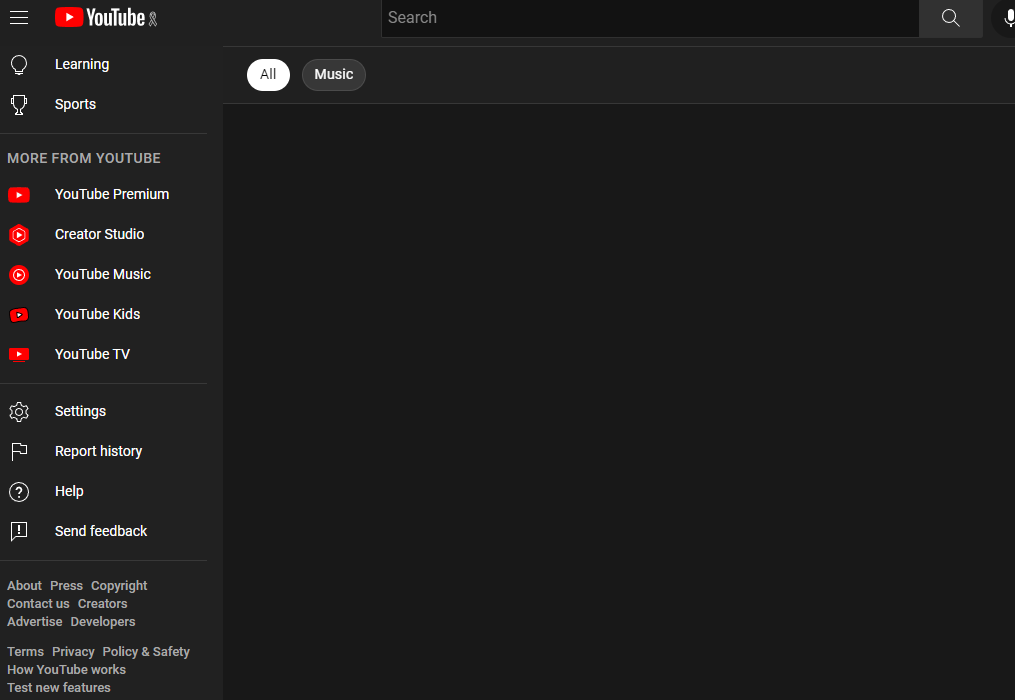This screenshot has width=1015, height=700.
Task: Click the YouTube Premium icon
Action: (19, 195)
